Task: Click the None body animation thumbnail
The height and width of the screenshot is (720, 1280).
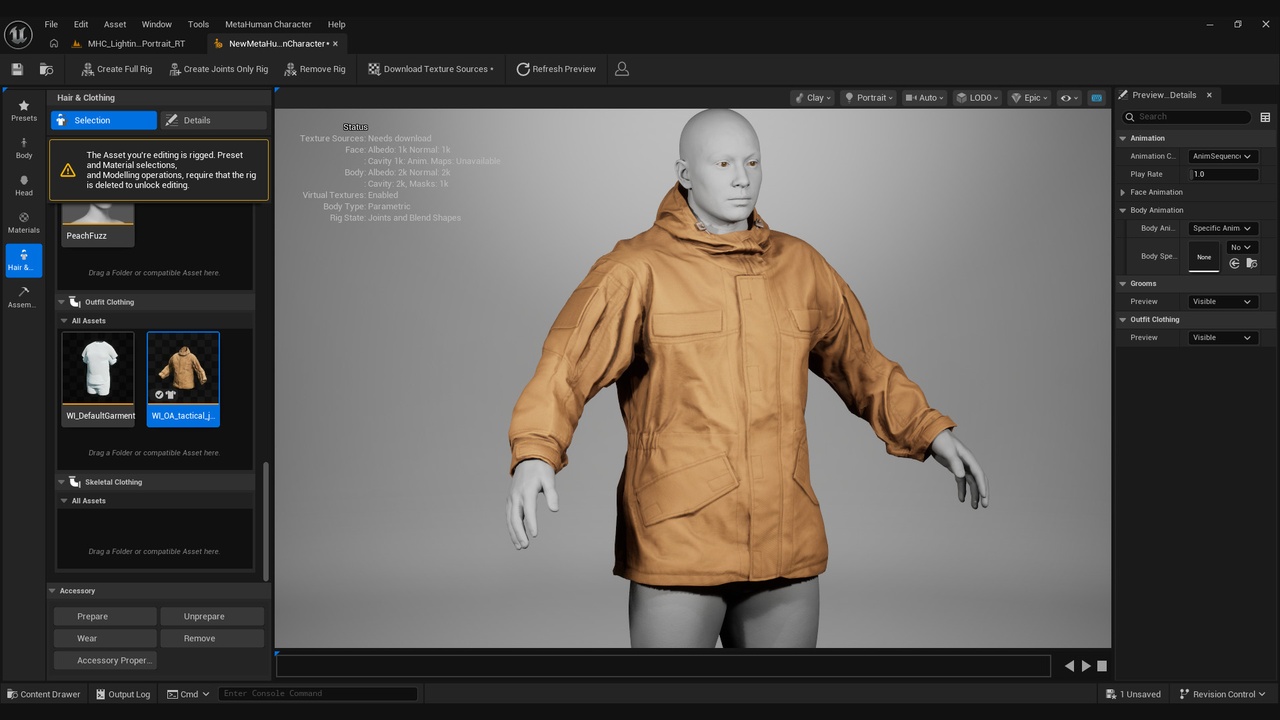Action: [1204, 256]
